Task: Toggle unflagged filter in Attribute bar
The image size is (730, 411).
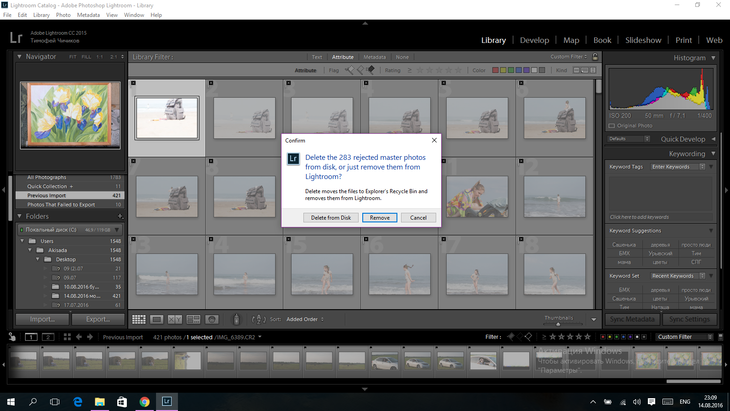Action: click(x=360, y=70)
